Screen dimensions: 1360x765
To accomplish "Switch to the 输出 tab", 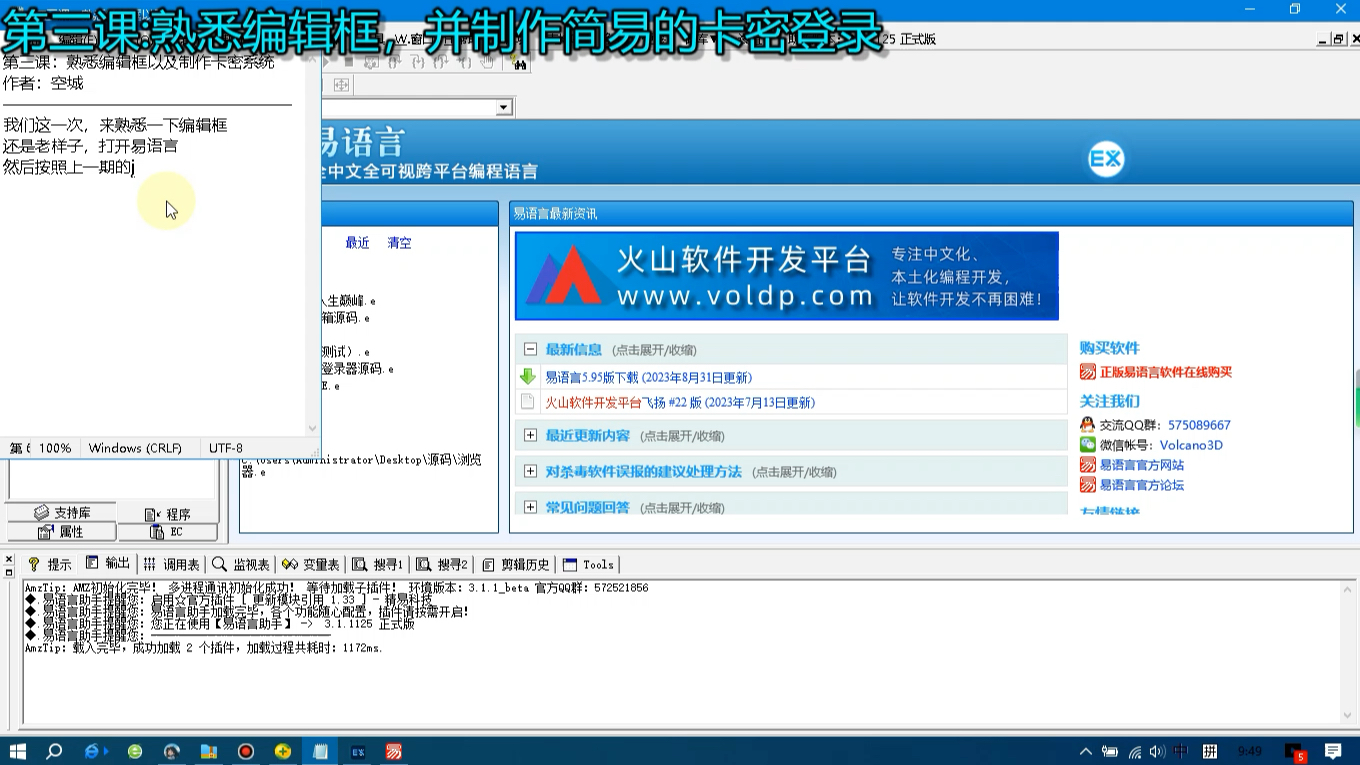I will [108, 563].
